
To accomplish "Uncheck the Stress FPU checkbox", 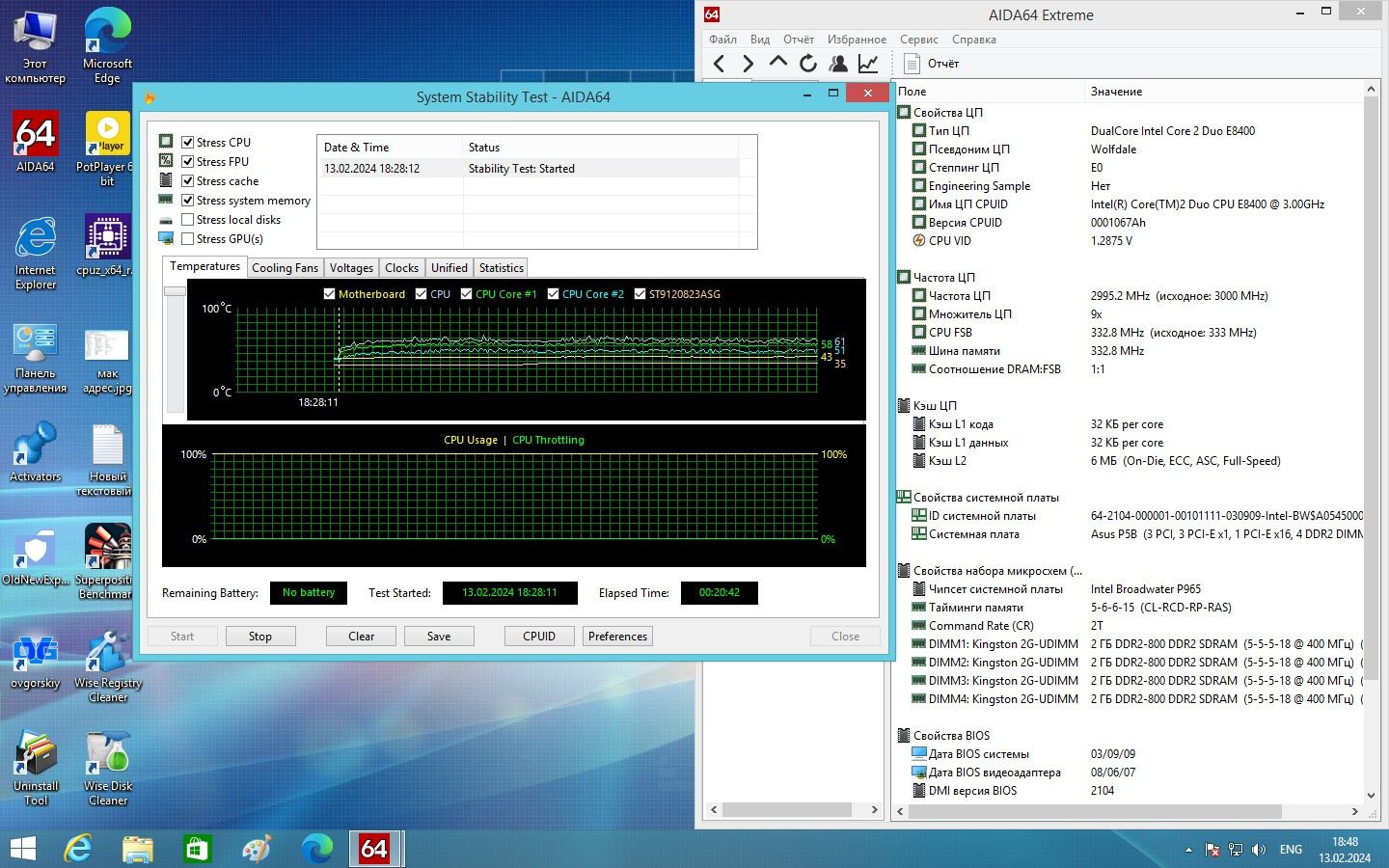I will click(188, 161).
